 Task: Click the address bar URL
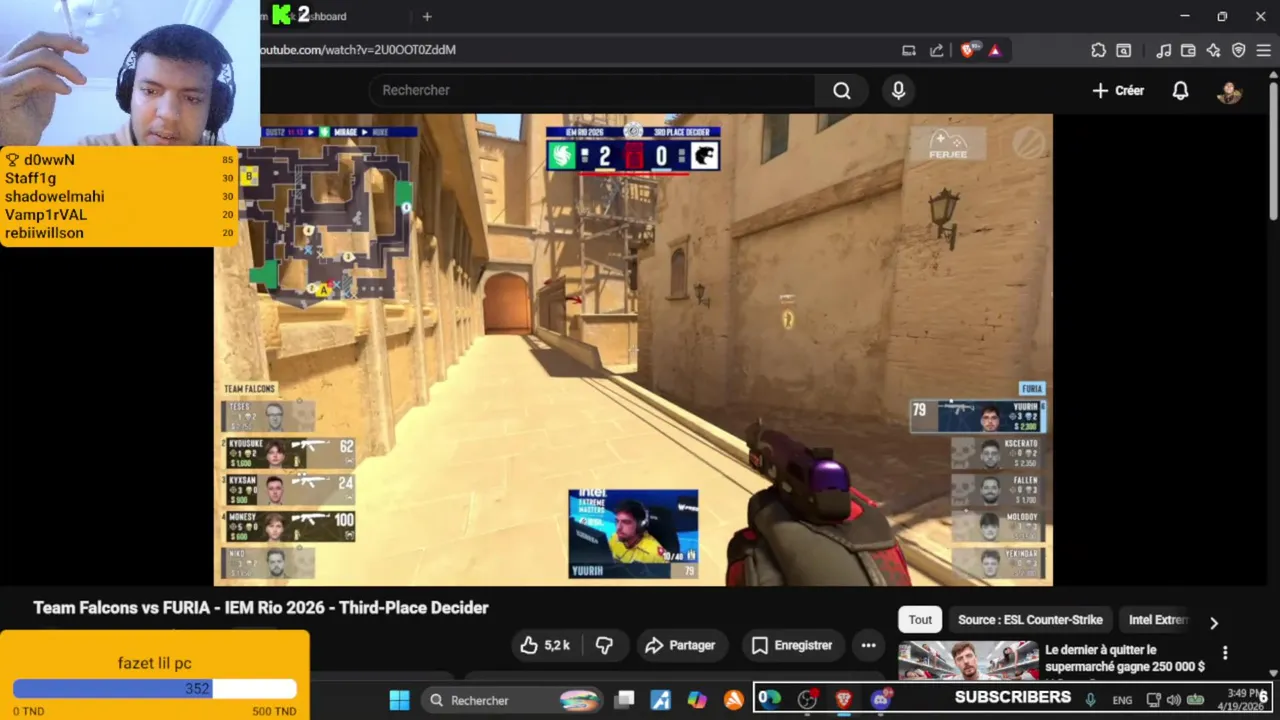click(x=357, y=50)
